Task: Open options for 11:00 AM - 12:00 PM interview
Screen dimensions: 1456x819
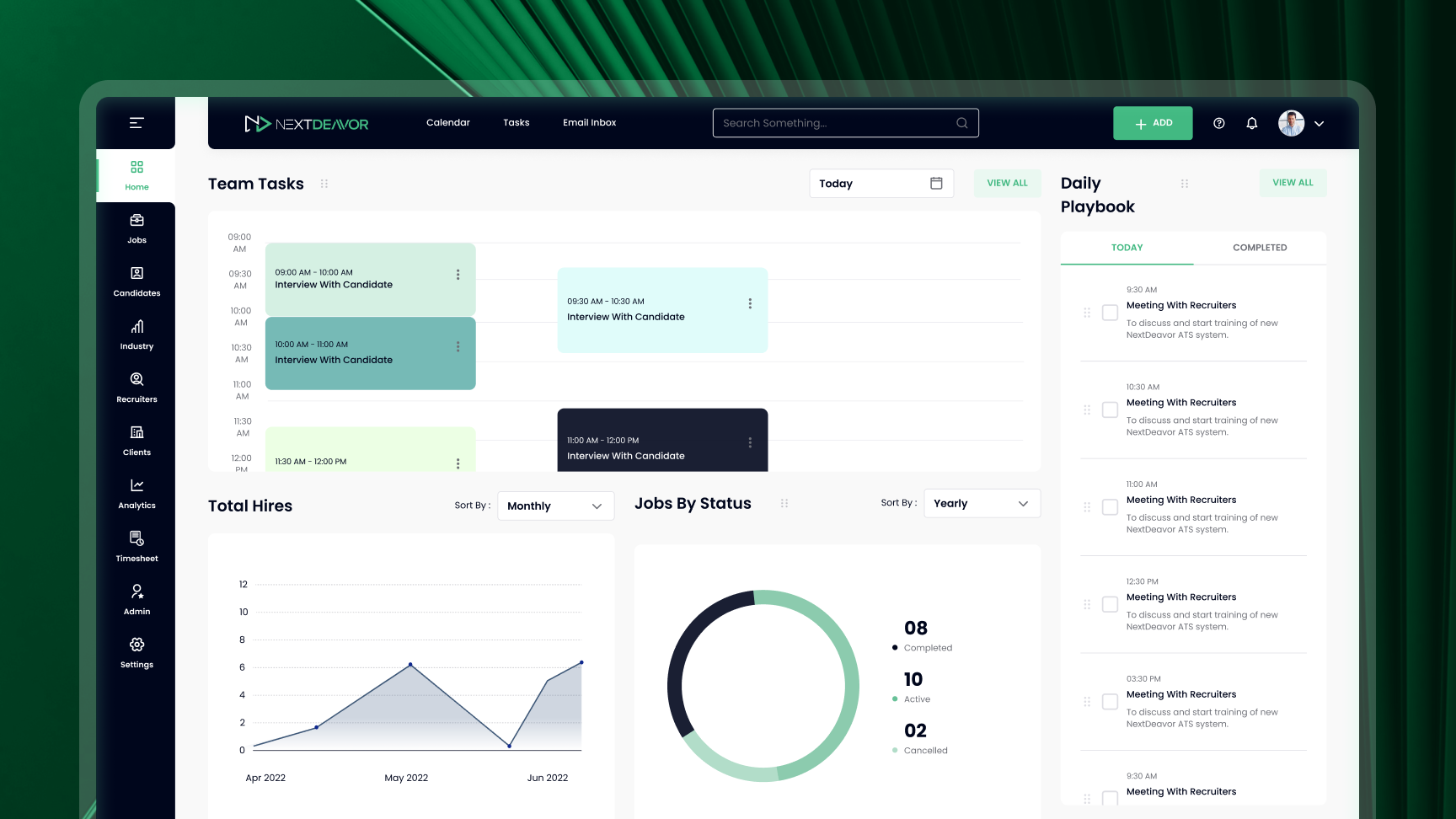Action: [x=750, y=442]
